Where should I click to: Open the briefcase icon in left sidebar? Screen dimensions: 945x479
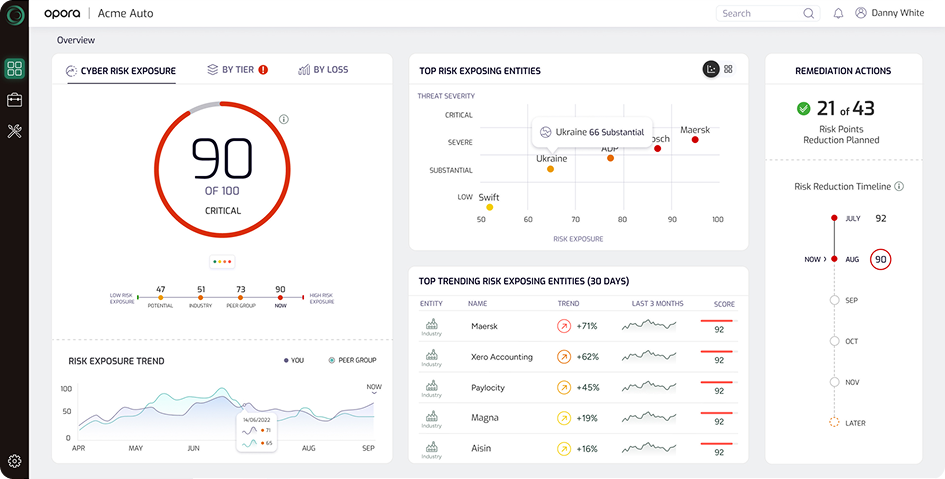click(x=14, y=100)
